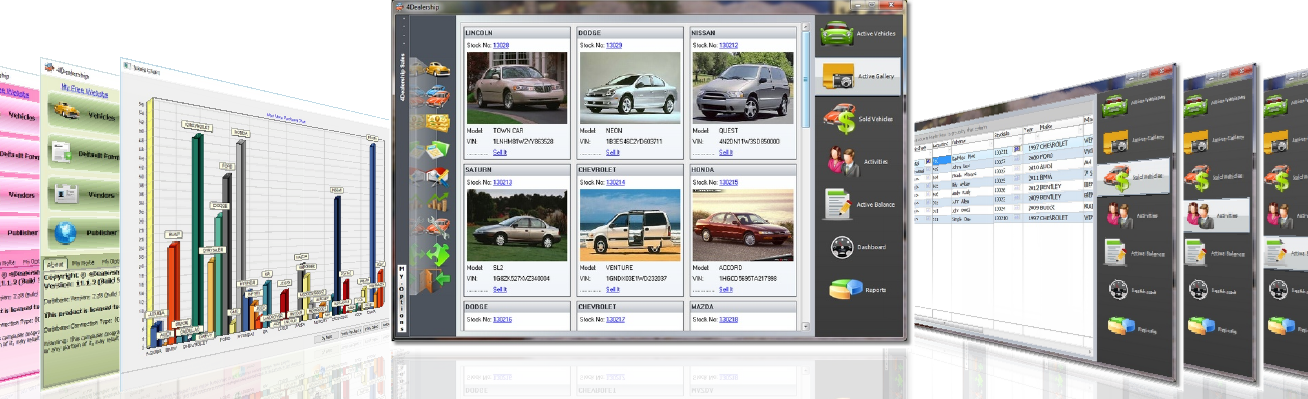Screen dimensions: 1308x399
Task: Select the Nissan Quest photo
Action: [743, 87]
